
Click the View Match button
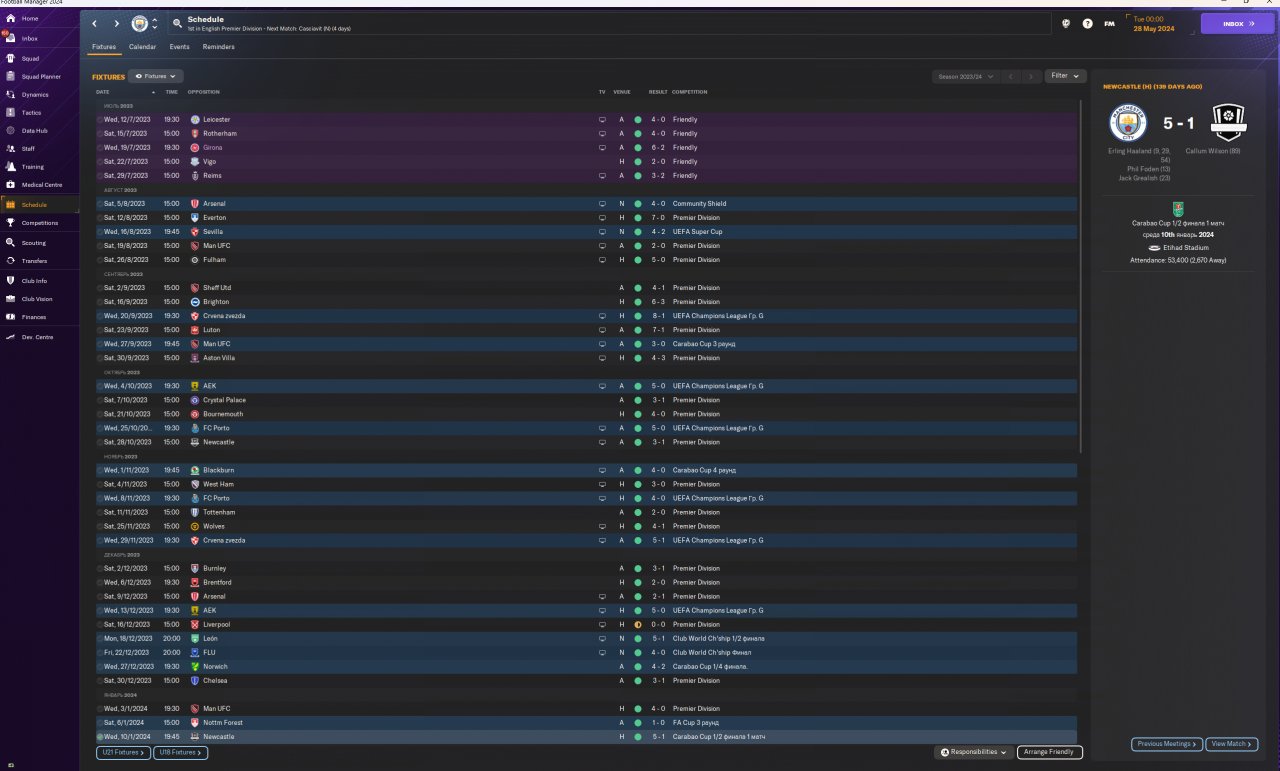coord(1232,744)
